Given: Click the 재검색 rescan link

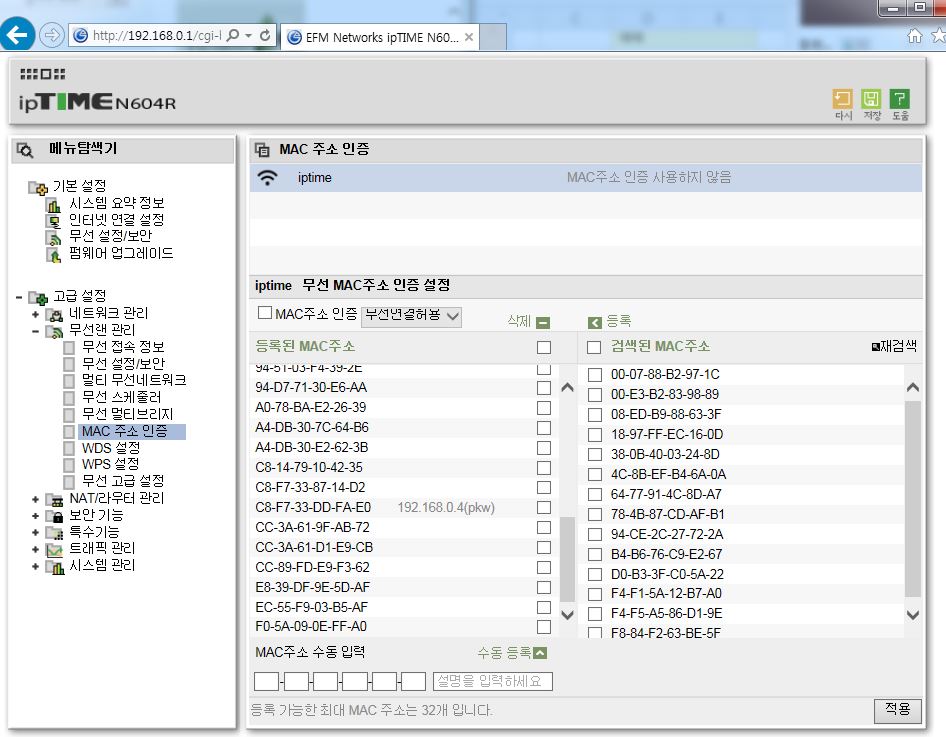Looking at the screenshot, I should (895, 346).
